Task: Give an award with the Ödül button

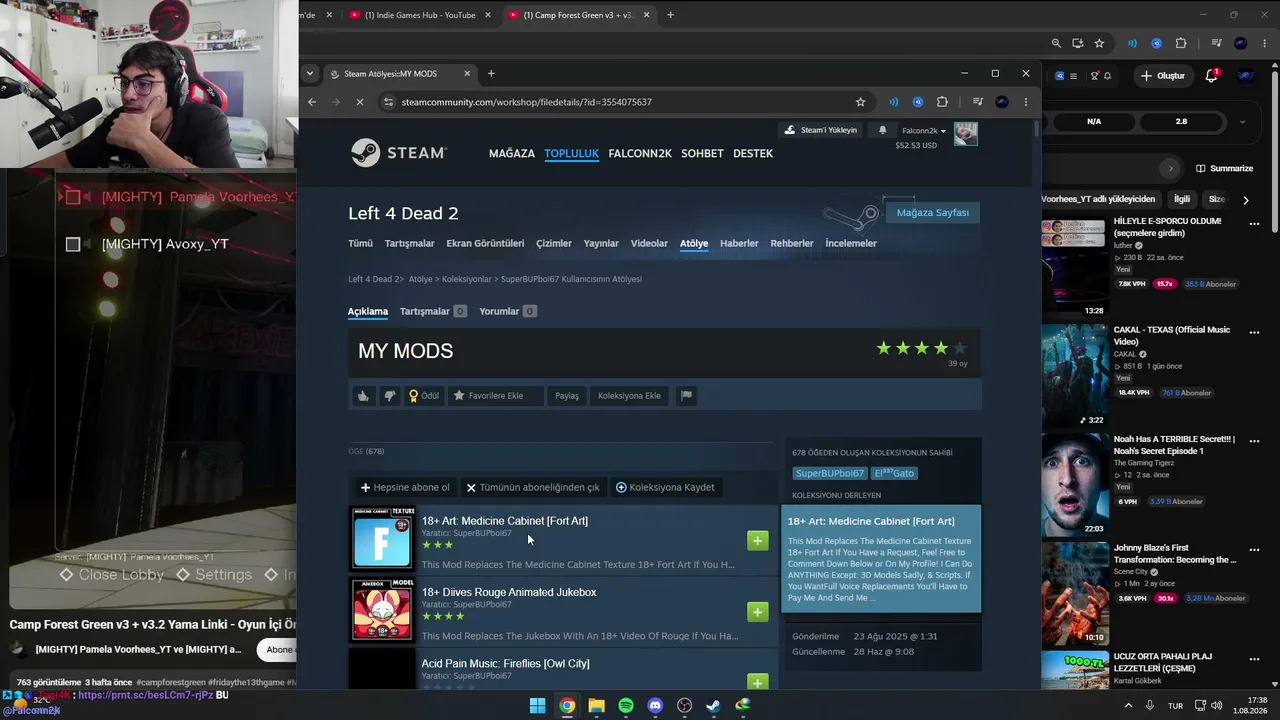Action: tap(424, 396)
